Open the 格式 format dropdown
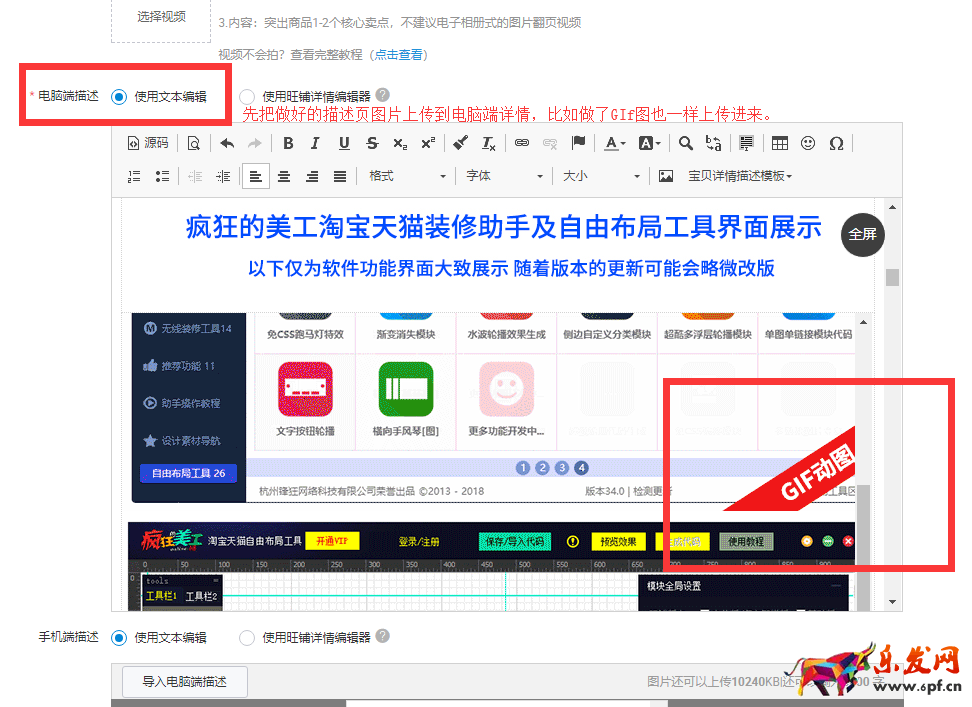This screenshot has width=972, height=707. click(x=407, y=176)
